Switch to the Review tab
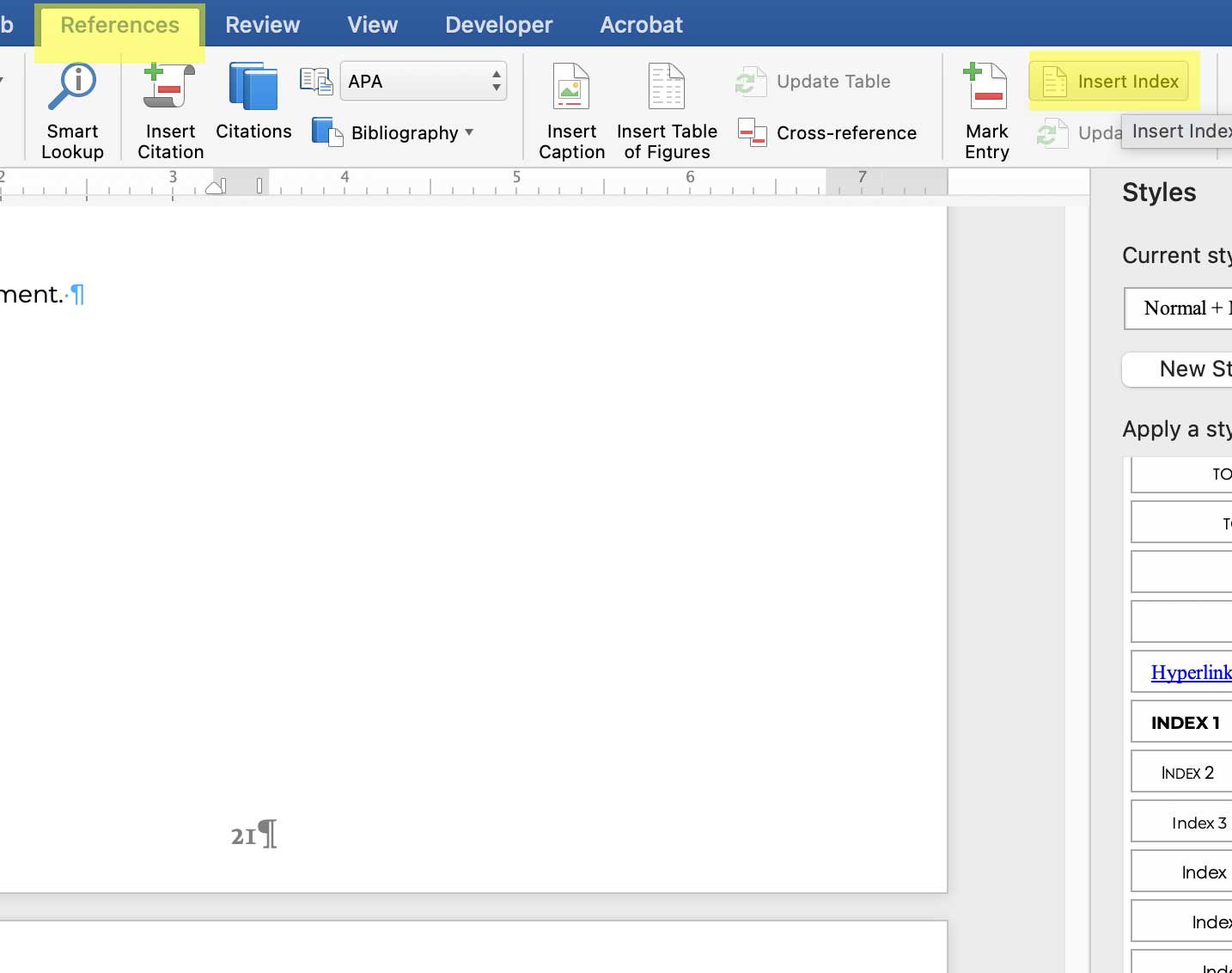This screenshot has height=973, width=1232. (262, 25)
